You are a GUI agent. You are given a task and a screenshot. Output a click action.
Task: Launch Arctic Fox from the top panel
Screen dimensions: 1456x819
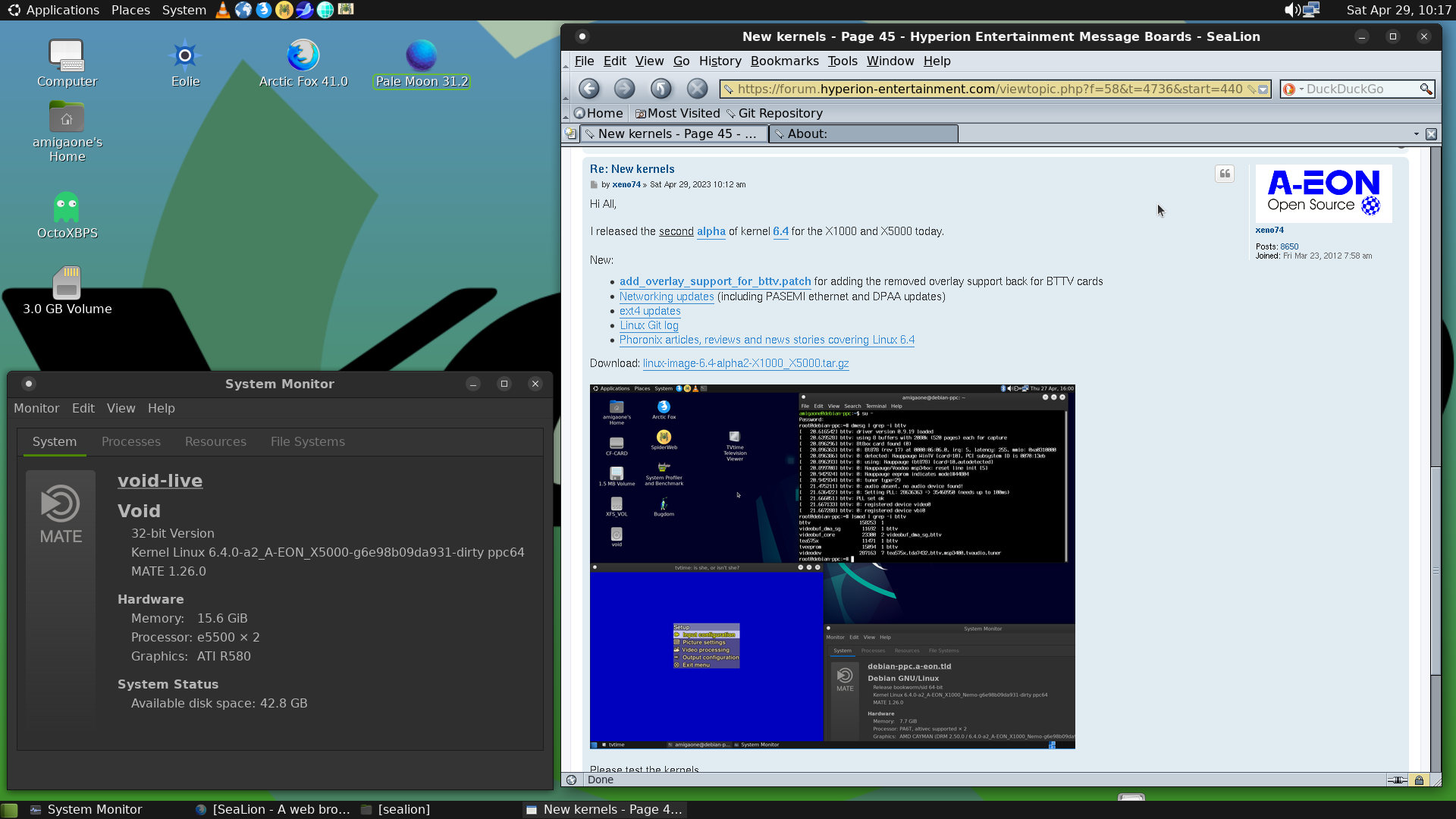tap(264, 10)
